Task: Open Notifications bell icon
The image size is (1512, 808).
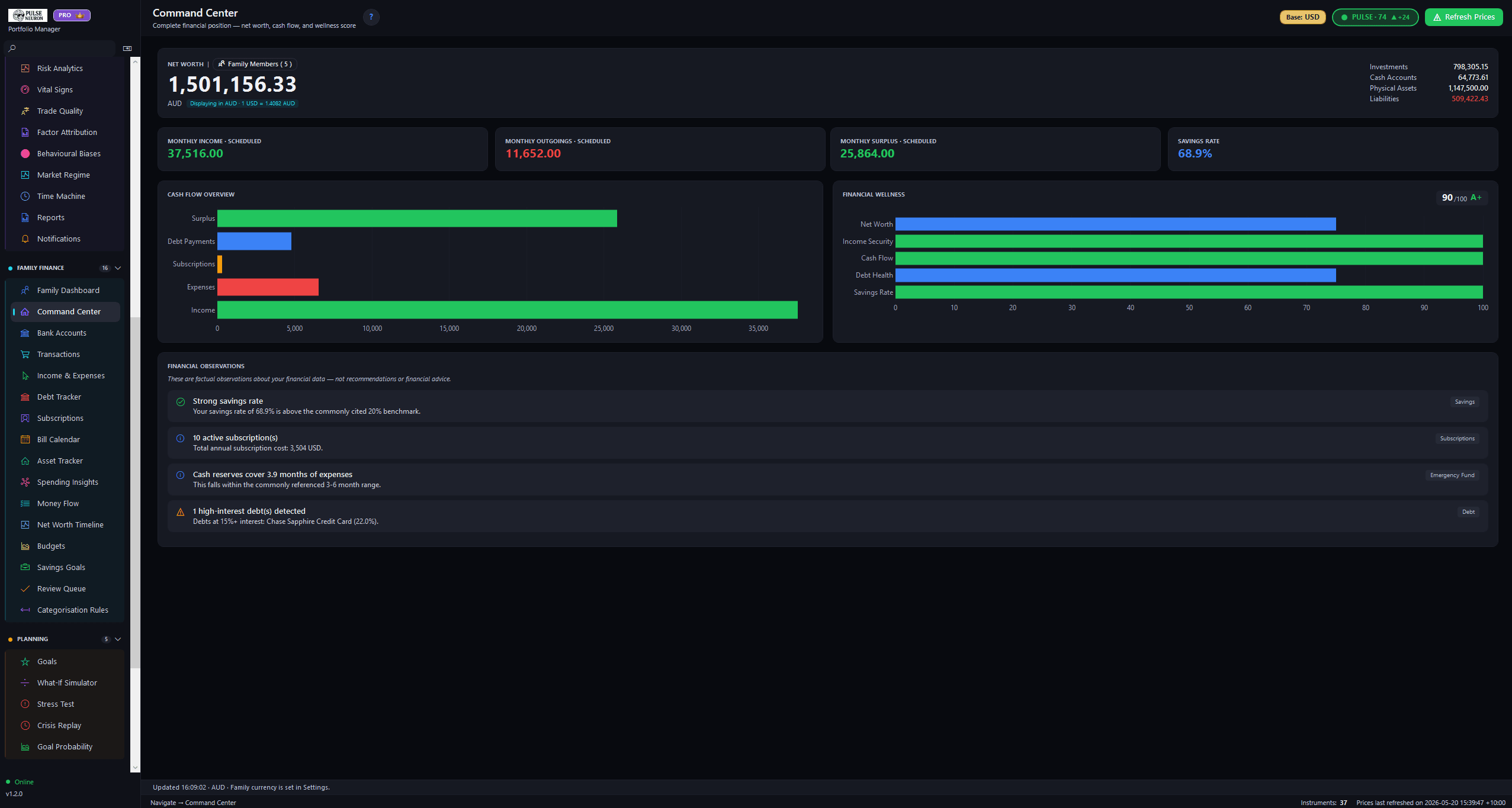Action: [x=25, y=239]
